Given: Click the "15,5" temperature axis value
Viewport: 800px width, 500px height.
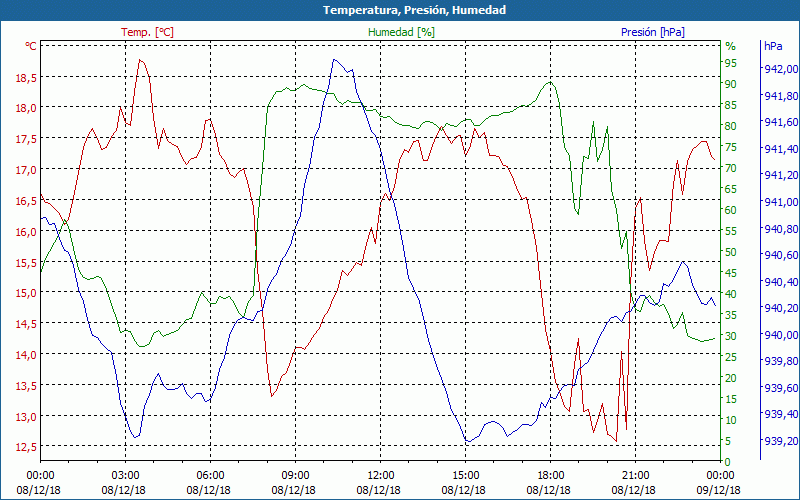Looking at the screenshot, I should click(x=27, y=263).
